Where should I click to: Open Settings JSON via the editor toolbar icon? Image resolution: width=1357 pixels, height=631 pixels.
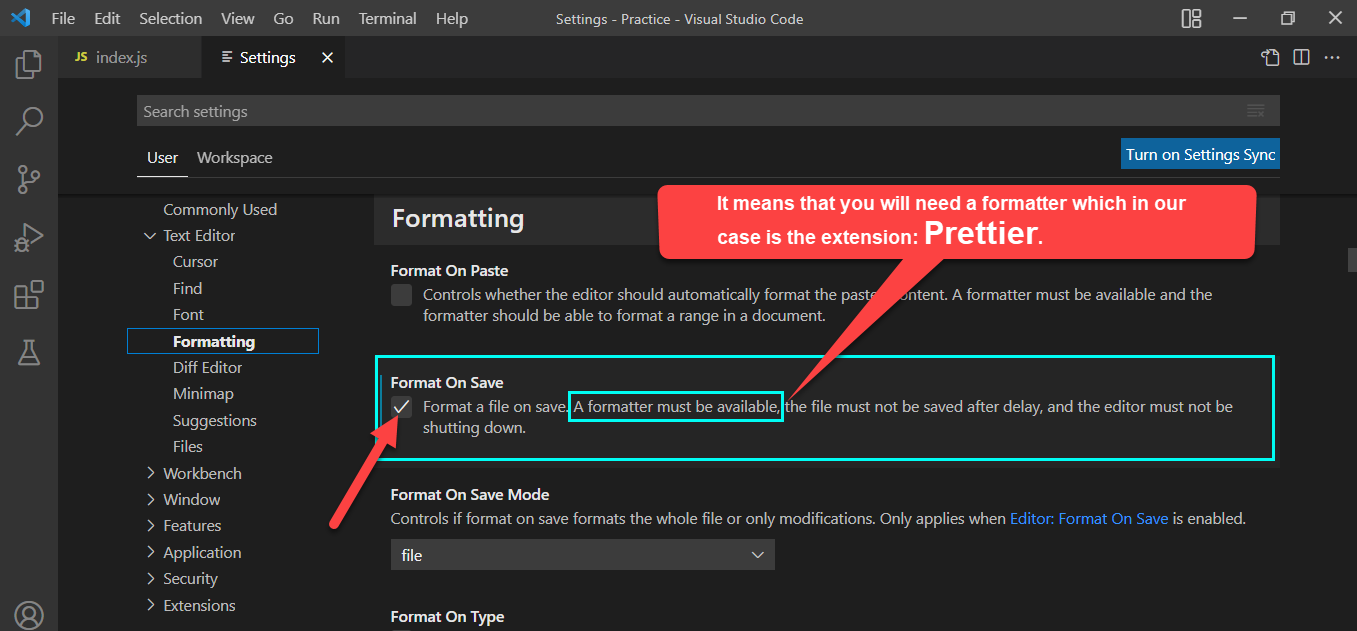1269,57
